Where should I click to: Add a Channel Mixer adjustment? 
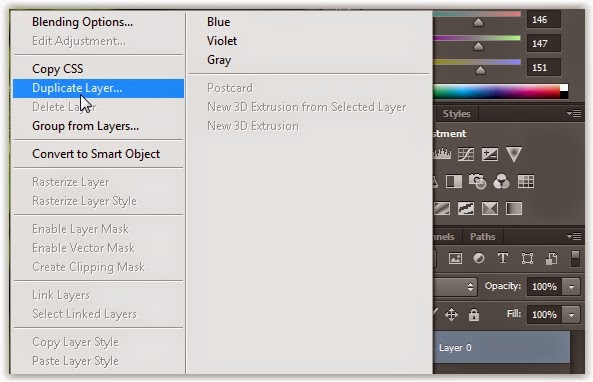501,182
